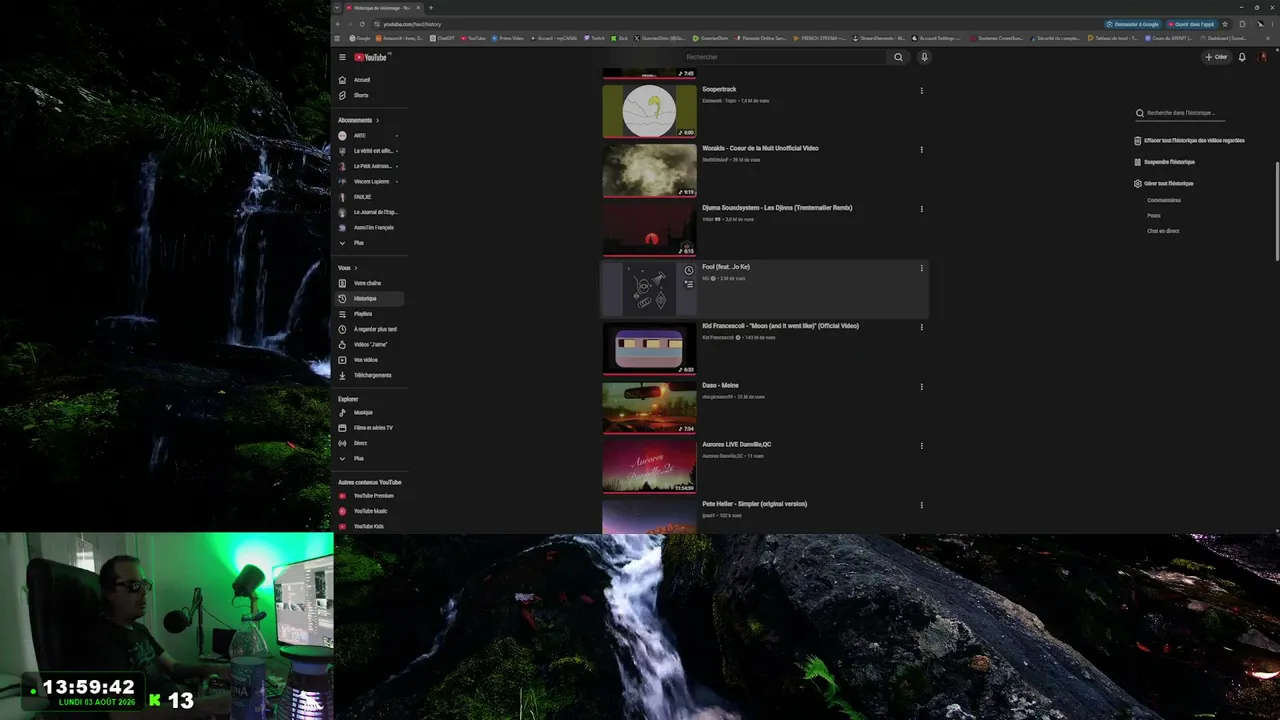Add Fool video to queue
This screenshot has width=1280, height=720.
(x=688, y=284)
